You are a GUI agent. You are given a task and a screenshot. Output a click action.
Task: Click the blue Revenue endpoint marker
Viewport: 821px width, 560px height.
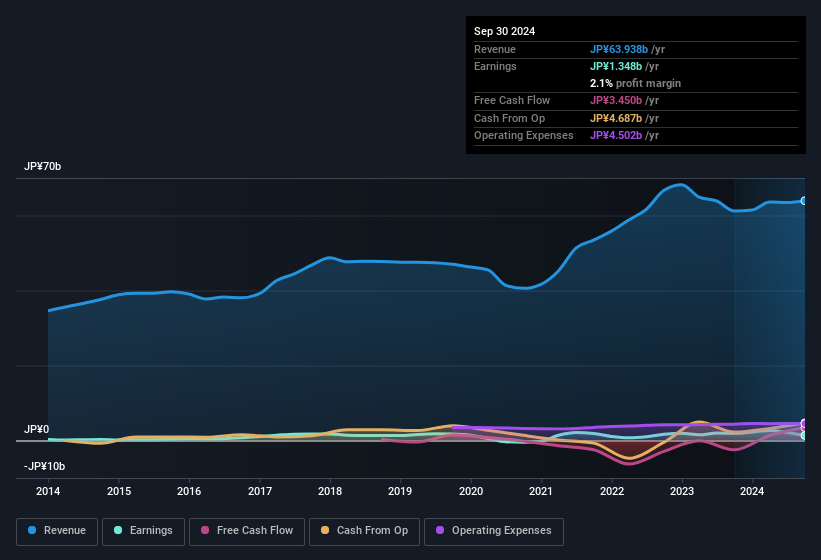click(804, 200)
